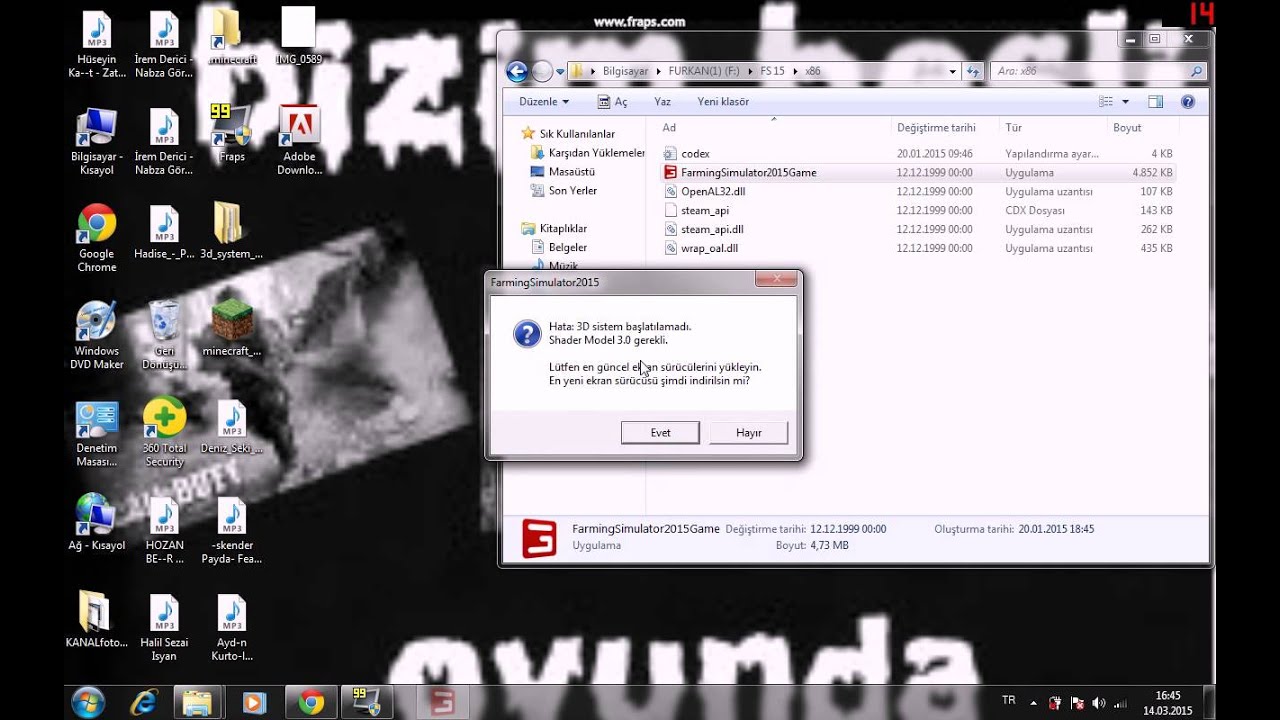Select IMG_0589 desktop file

[299, 36]
